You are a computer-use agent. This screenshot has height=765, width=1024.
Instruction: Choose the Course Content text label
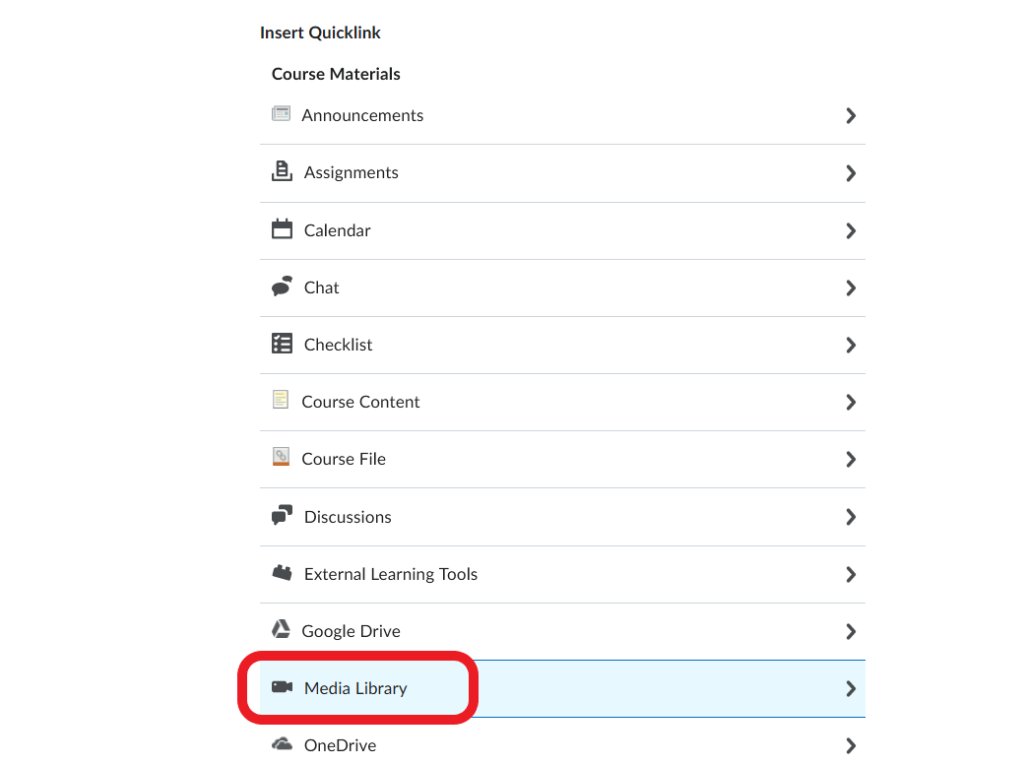click(x=360, y=402)
